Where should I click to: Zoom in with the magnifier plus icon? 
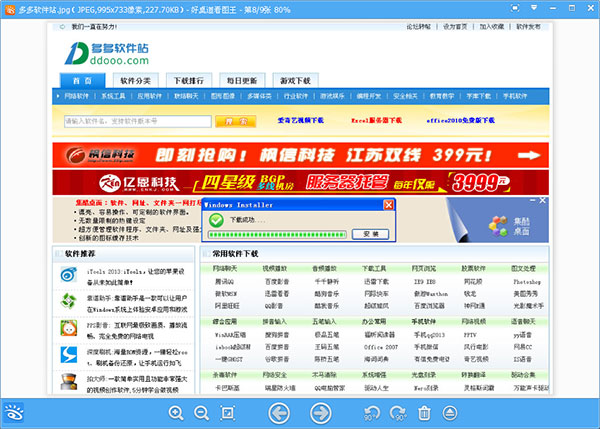pos(176,413)
